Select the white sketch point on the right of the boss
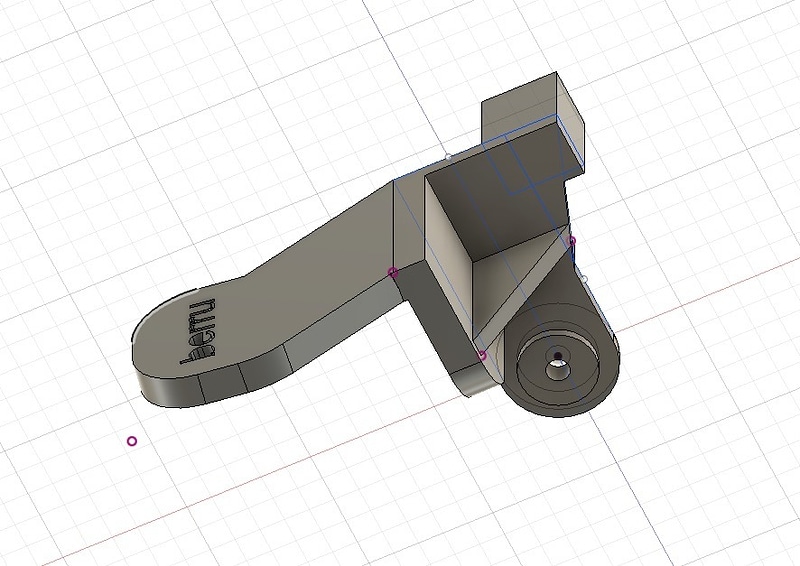The width and height of the screenshot is (800, 566). pyautogui.click(x=585, y=279)
